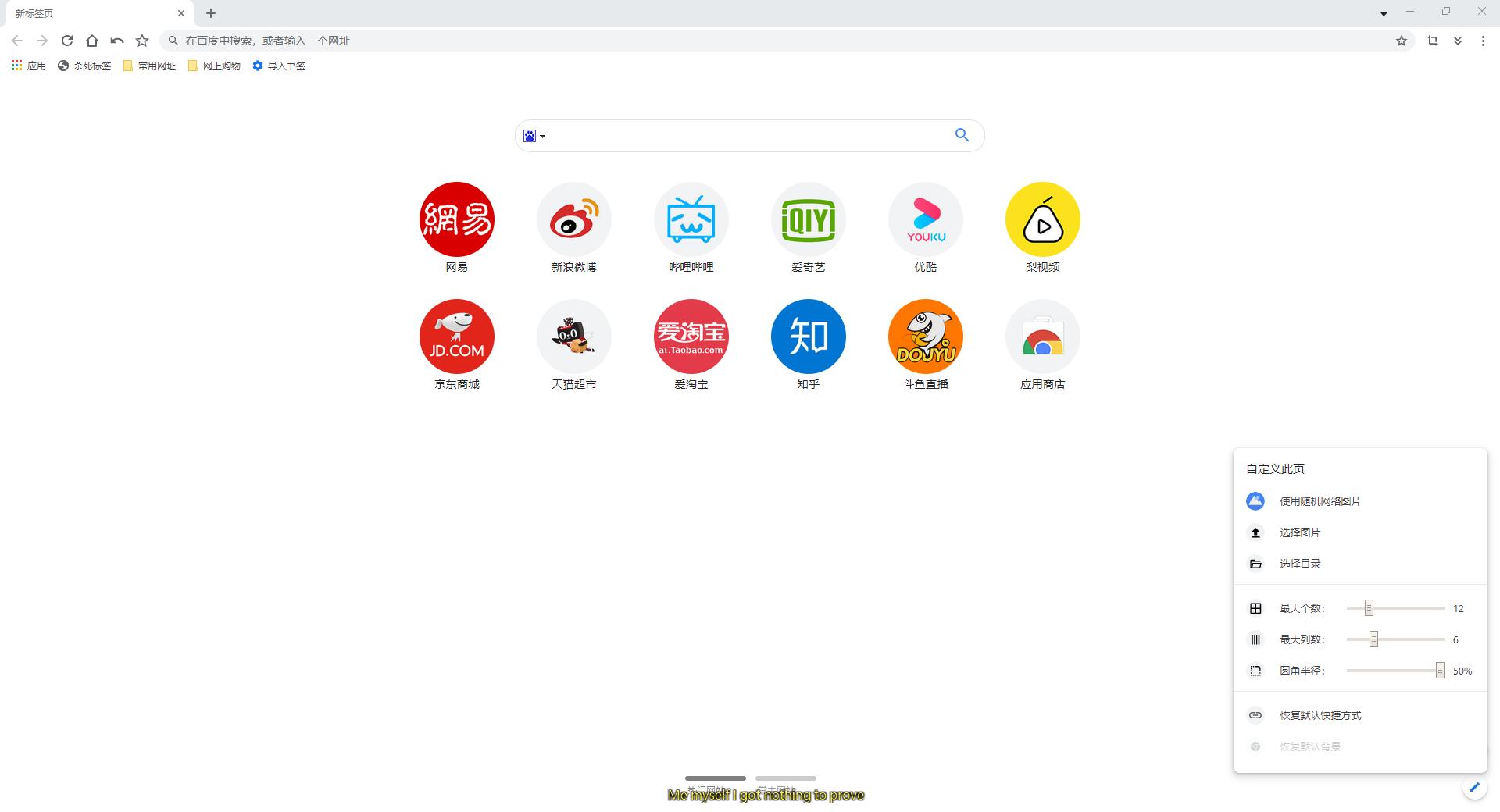Click the double-chevron down toolbar icon
The height and width of the screenshot is (812, 1500).
coord(1458,41)
